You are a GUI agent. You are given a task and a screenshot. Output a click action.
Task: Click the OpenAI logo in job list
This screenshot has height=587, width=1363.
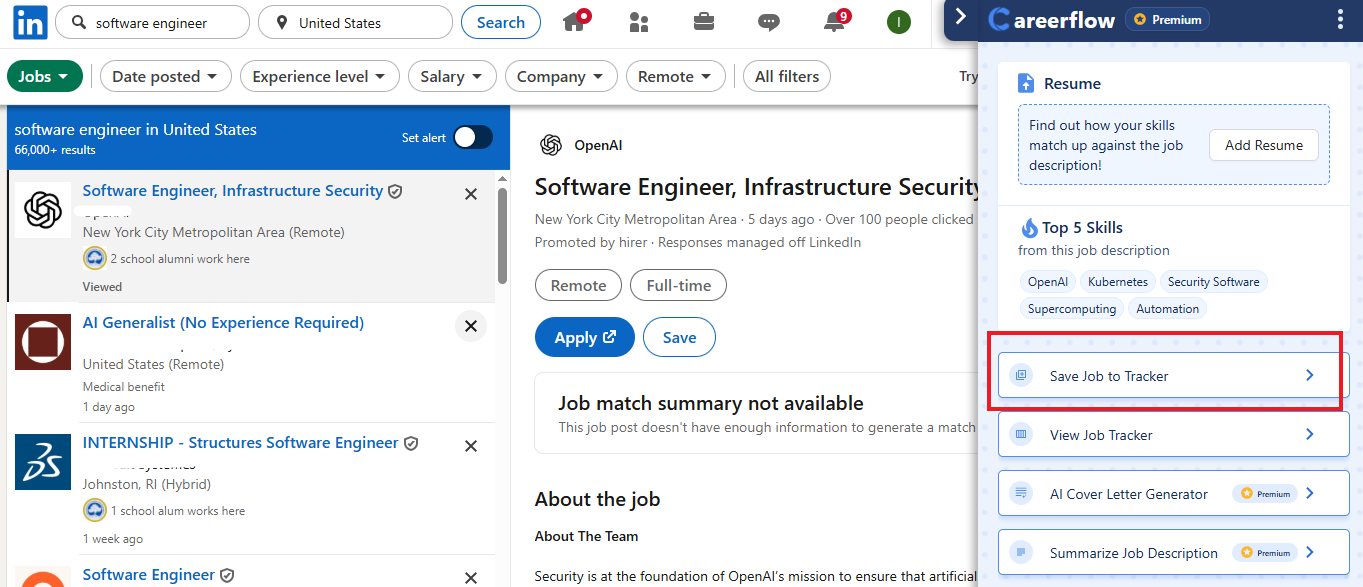point(43,210)
